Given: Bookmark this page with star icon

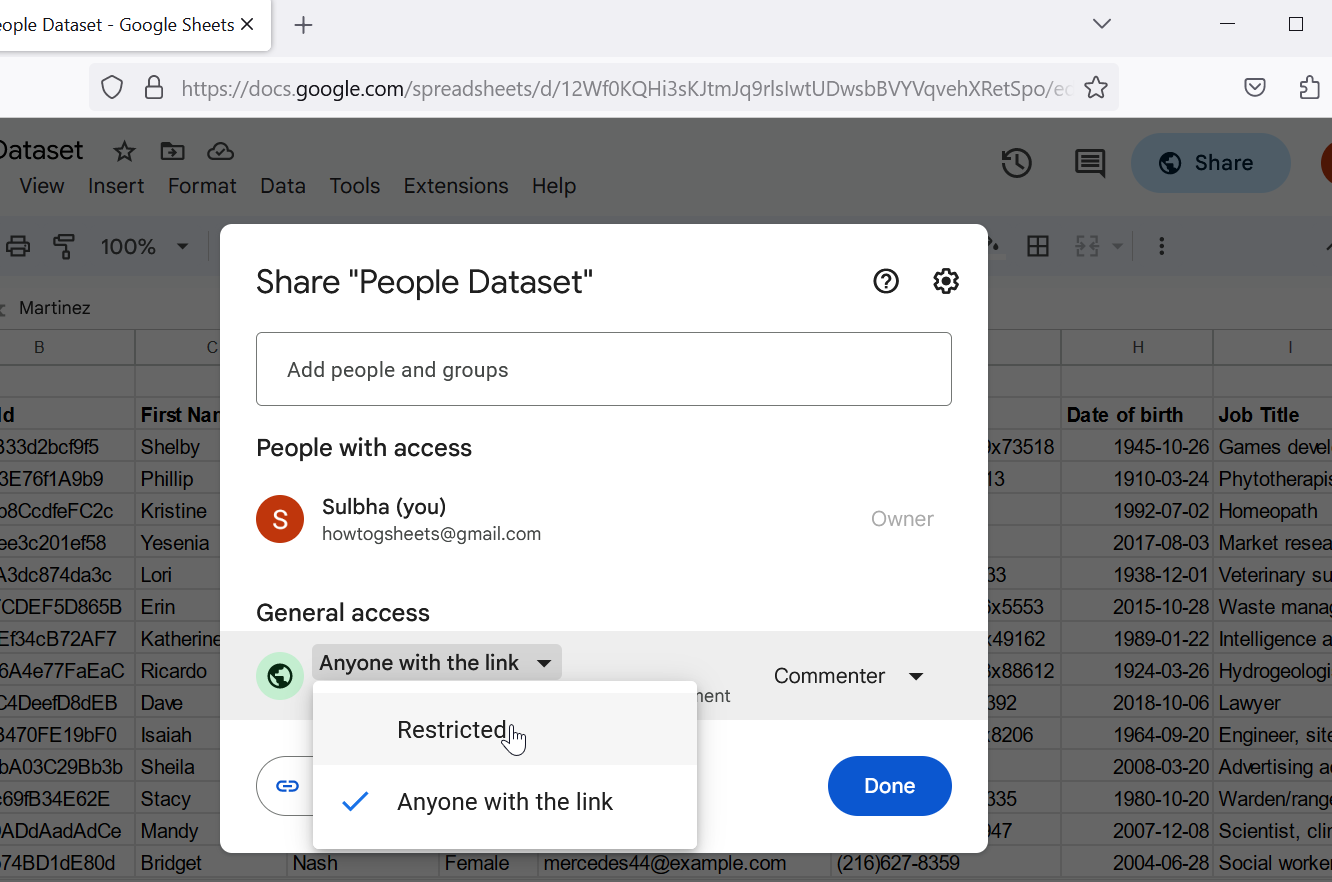Looking at the screenshot, I should pos(1096,88).
